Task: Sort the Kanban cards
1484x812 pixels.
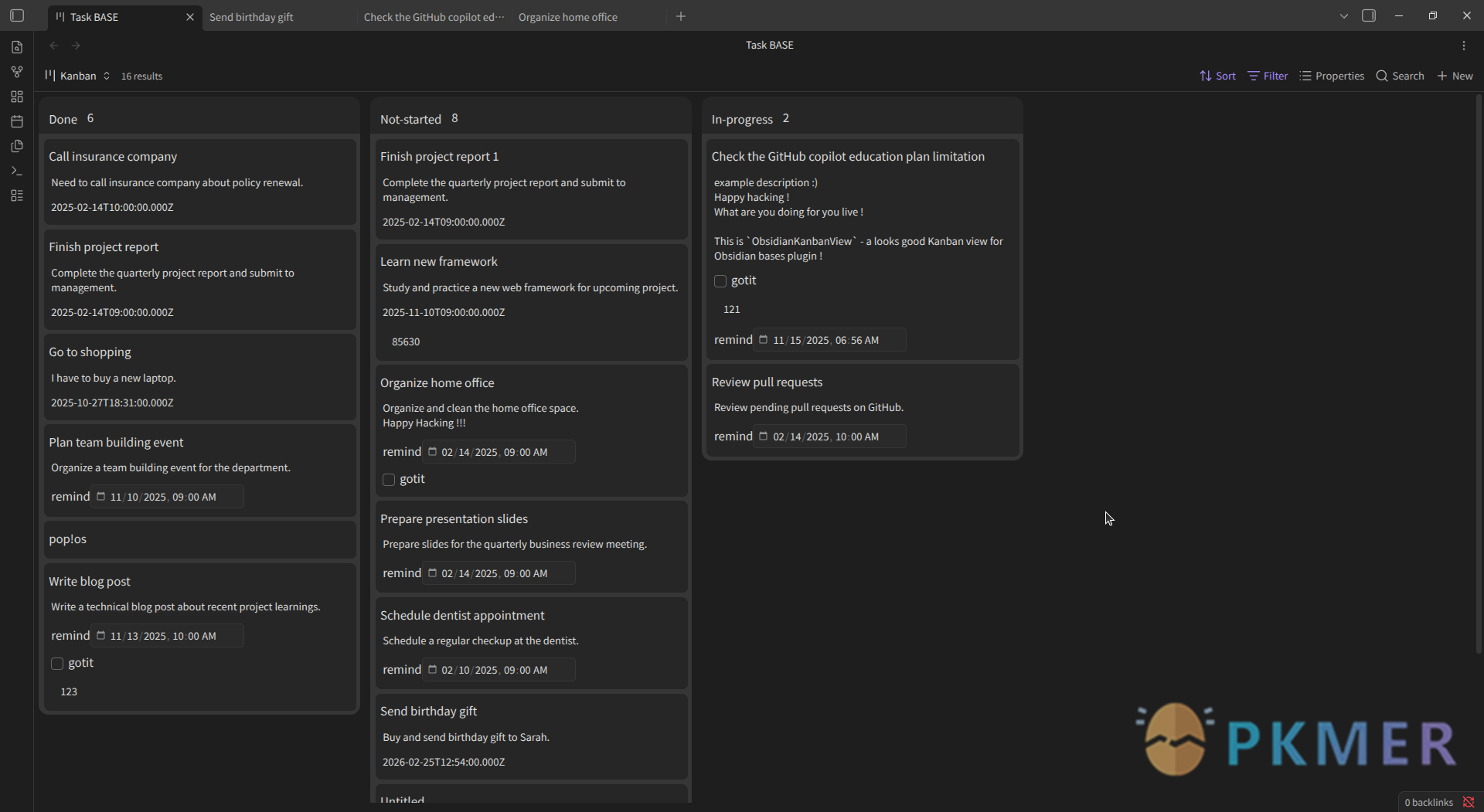Action: (x=1217, y=76)
